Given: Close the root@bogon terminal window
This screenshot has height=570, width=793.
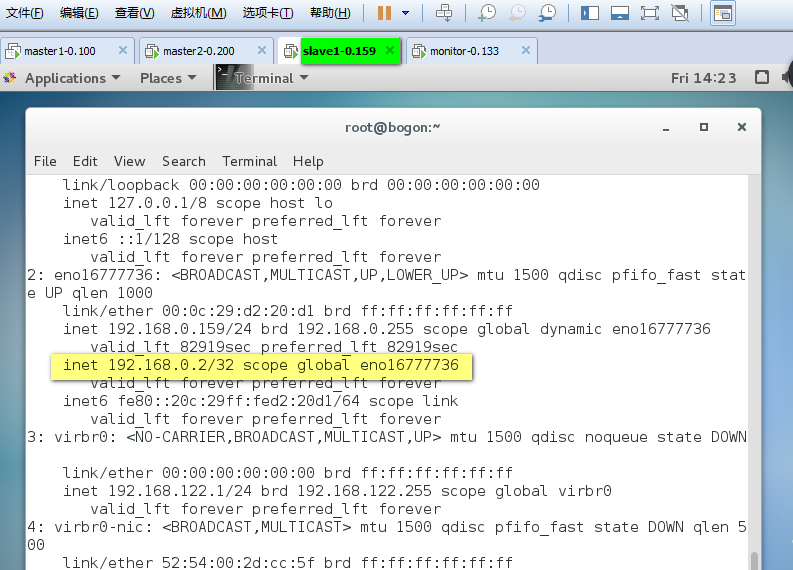Looking at the screenshot, I should pyautogui.click(x=741, y=127).
